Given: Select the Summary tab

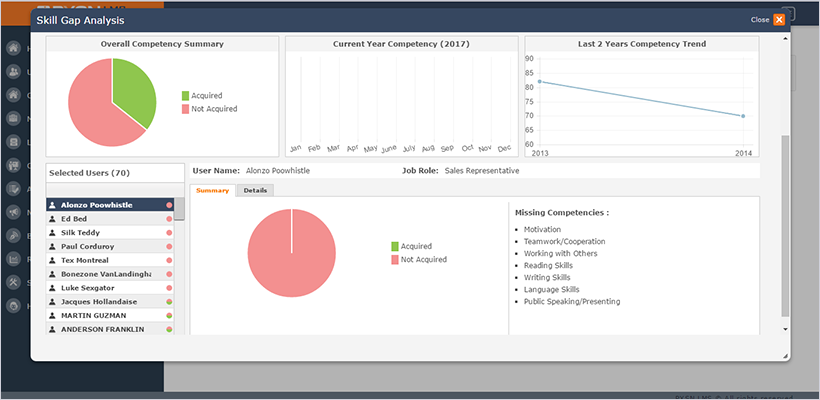Looking at the screenshot, I should pyautogui.click(x=212, y=190).
